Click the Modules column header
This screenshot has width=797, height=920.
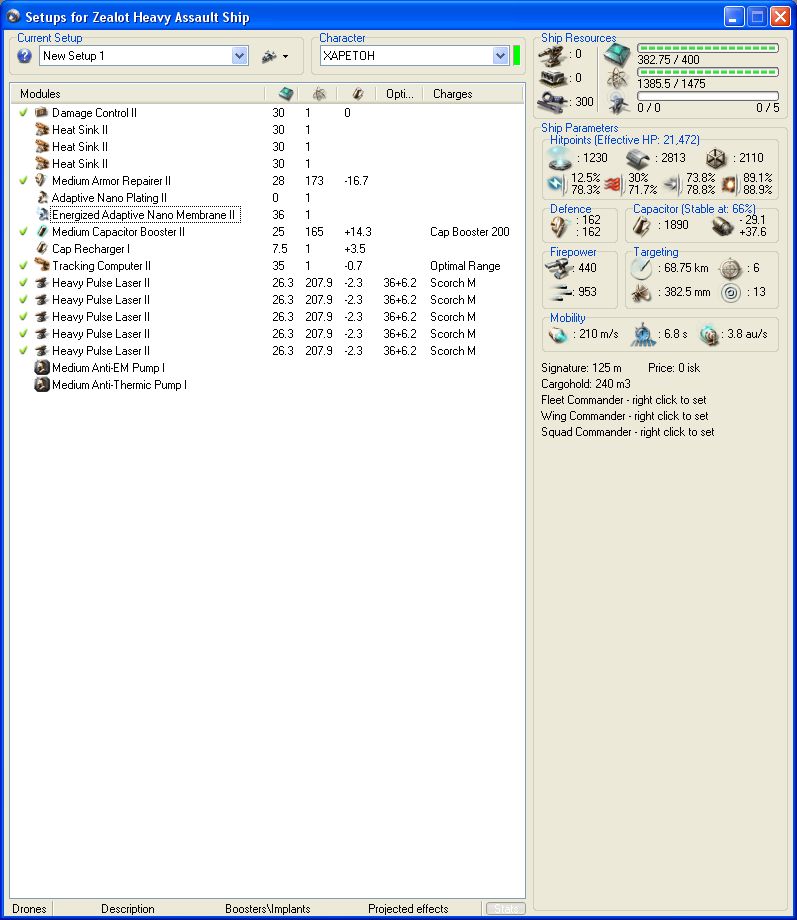click(x=139, y=93)
